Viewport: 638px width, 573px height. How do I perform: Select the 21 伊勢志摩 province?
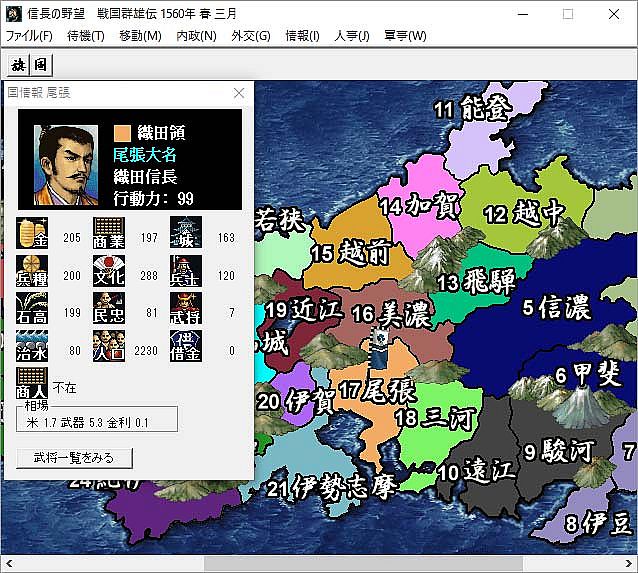pos(331,487)
